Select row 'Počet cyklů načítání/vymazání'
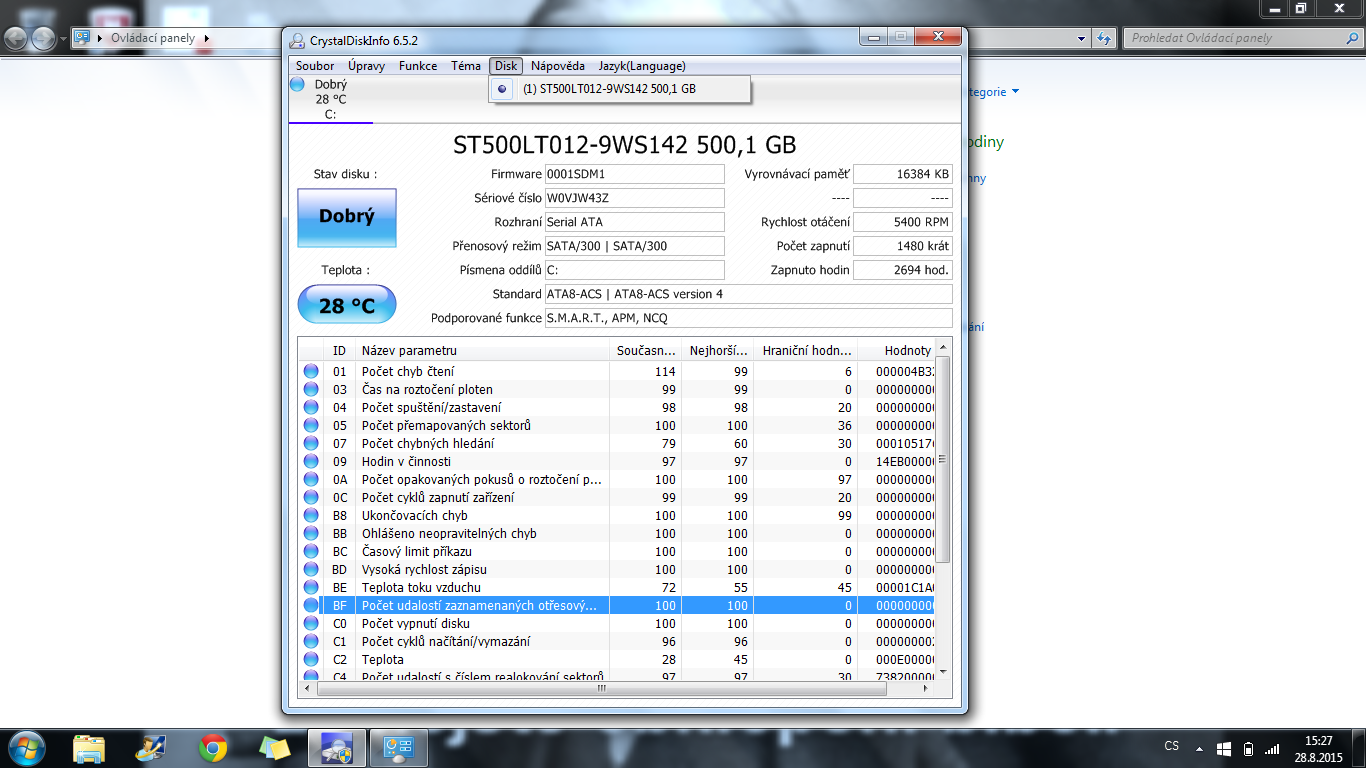 pyautogui.click(x=617, y=641)
